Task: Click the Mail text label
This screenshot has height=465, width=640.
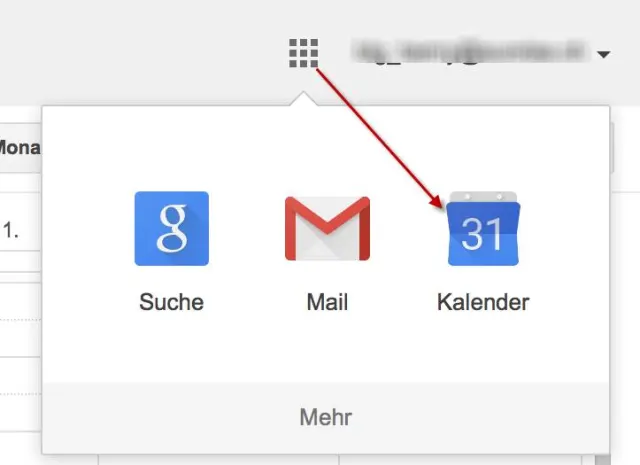Action: tap(327, 302)
